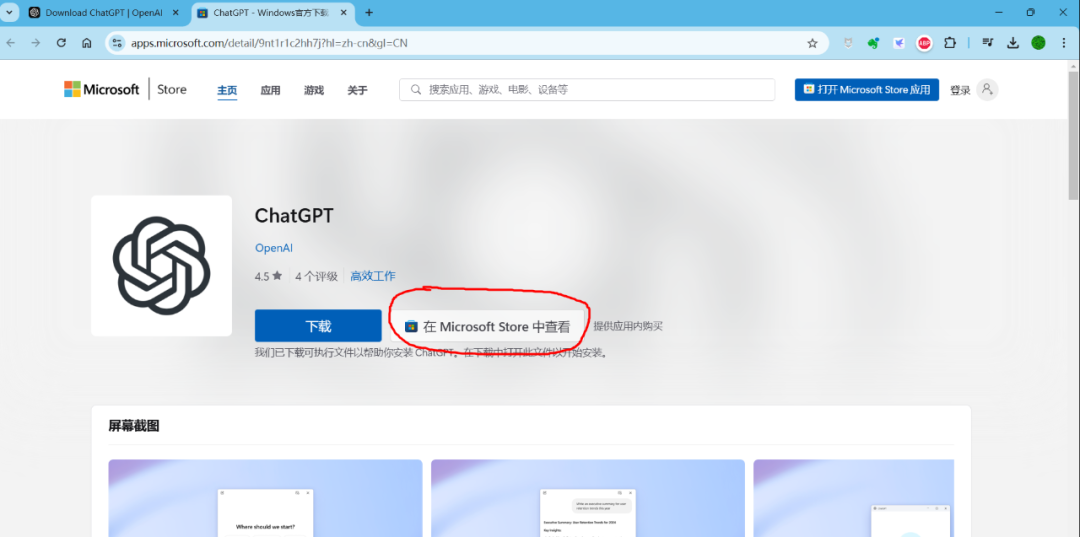Click the Microsoft logo in header
The width and height of the screenshot is (1080, 537).
[x=102, y=89]
